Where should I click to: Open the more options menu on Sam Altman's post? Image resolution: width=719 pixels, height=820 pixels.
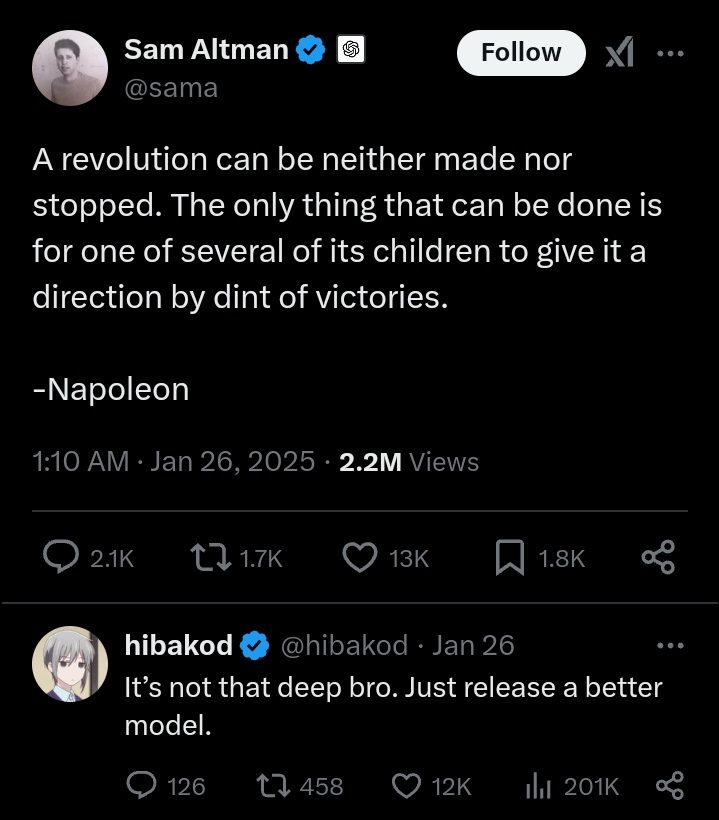click(669, 53)
